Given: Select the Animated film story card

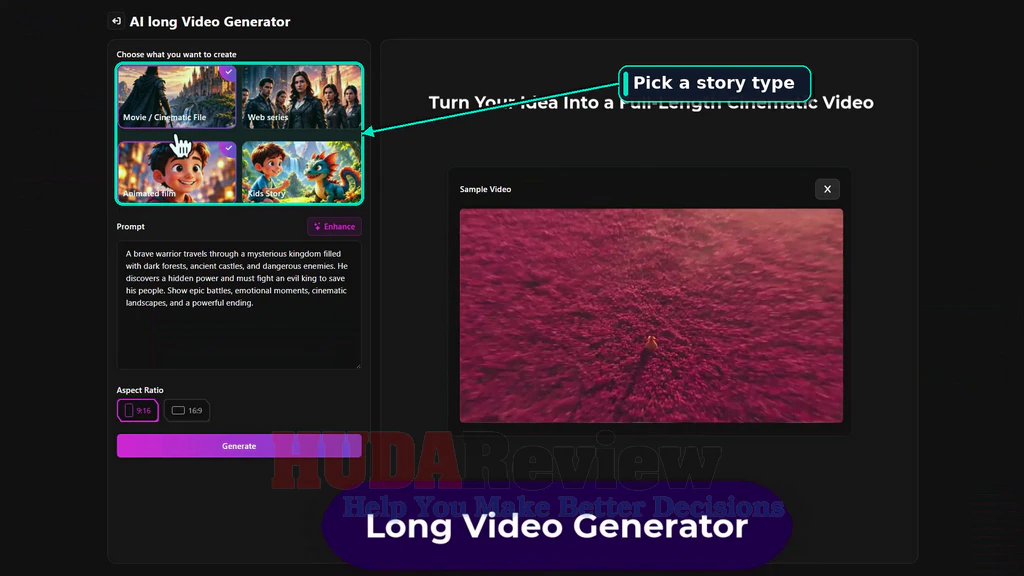Looking at the screenshot, I should (177, 172).
